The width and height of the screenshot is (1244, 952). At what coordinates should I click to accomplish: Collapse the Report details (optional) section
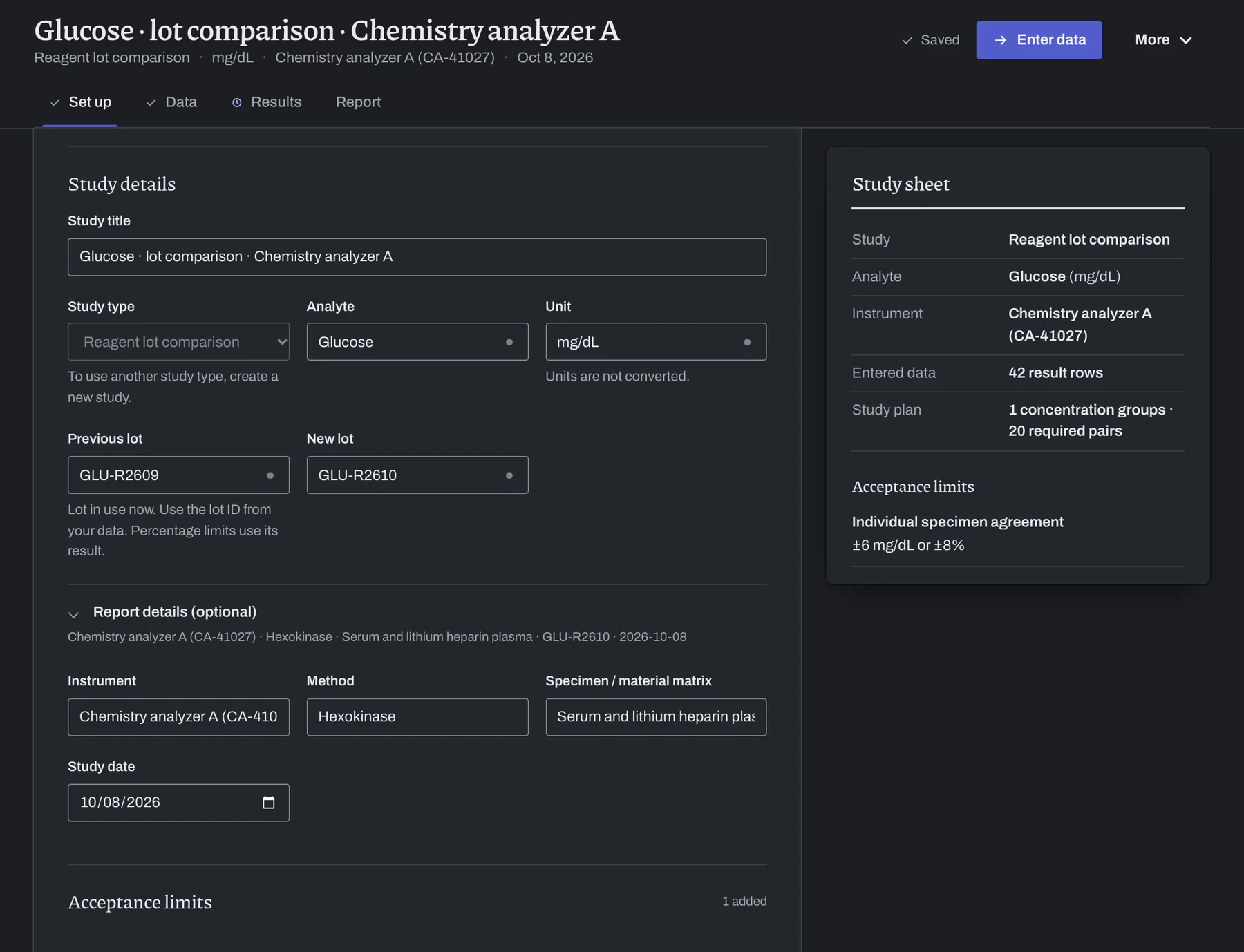click(74, 613)
